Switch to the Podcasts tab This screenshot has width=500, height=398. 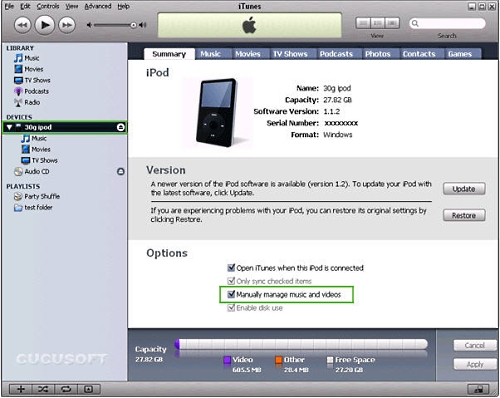pos(336,54)
